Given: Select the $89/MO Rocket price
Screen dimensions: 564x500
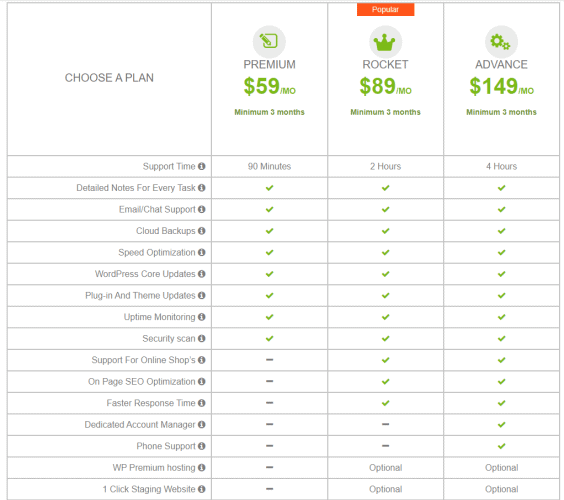Looking at the screenshot, I should pyautogui.click(x=385, y=86).
